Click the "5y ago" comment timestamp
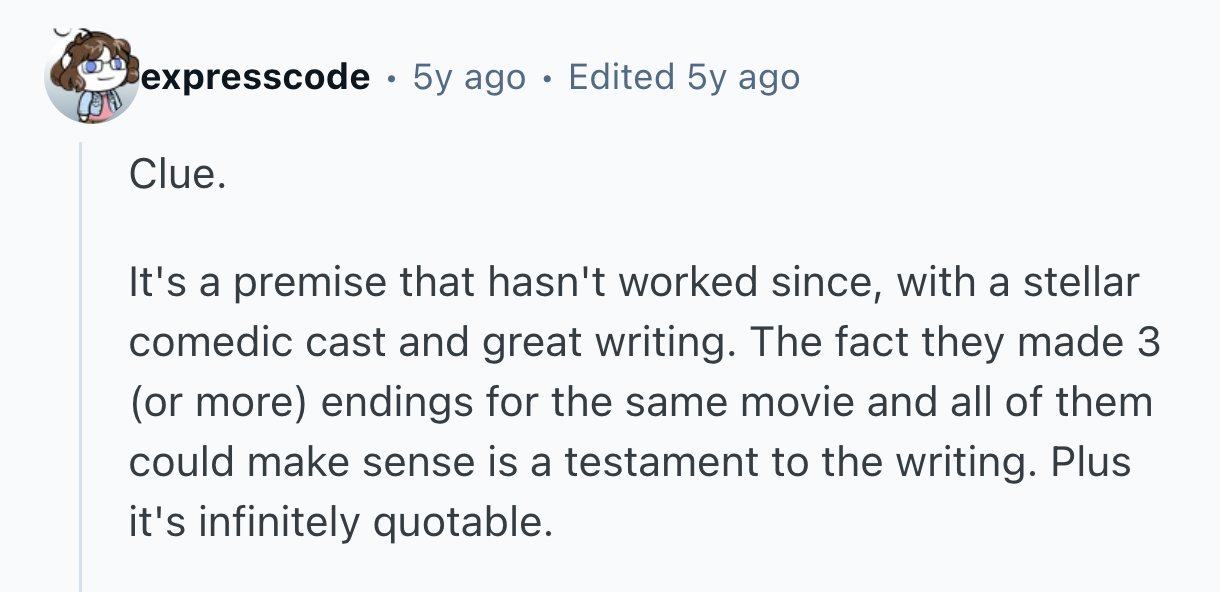The width and height of the screenshot is (1220, 592). [469, 77]
